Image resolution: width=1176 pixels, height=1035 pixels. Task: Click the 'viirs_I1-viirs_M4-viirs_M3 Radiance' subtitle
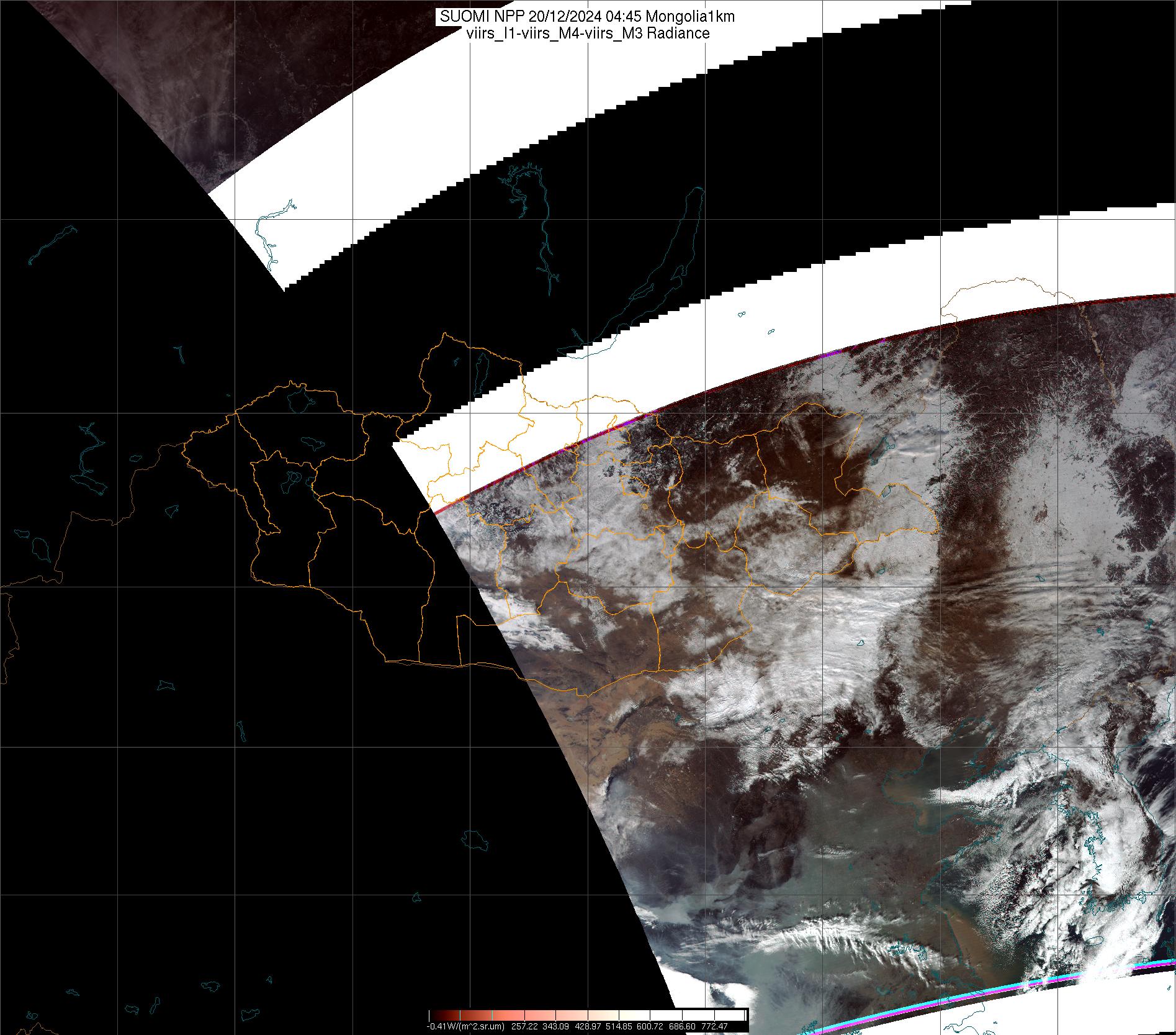tap(587, 34)
